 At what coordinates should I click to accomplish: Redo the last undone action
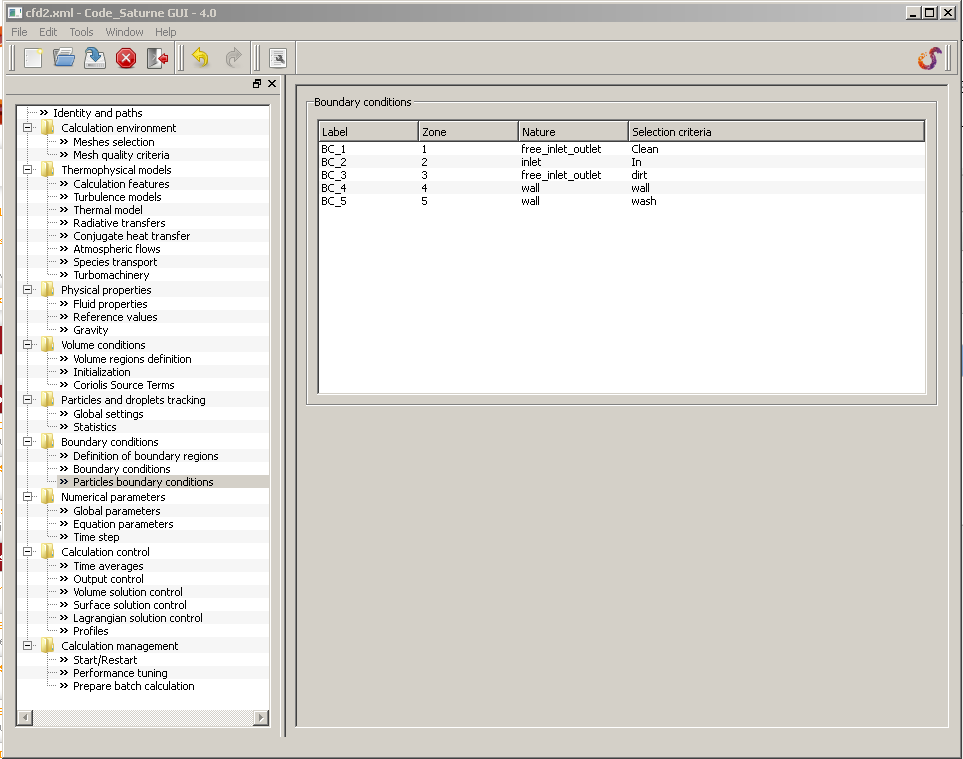coord(233,58)
